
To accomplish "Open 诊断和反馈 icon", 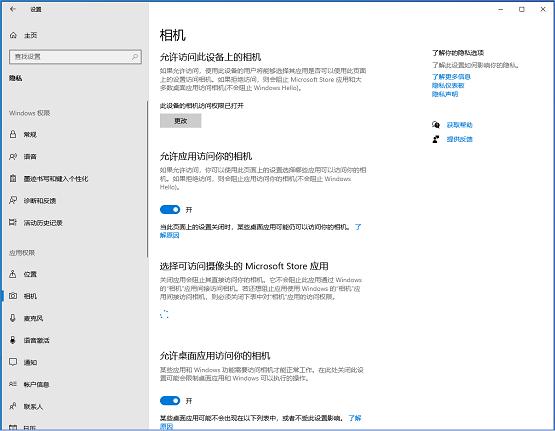I will 13,200.
